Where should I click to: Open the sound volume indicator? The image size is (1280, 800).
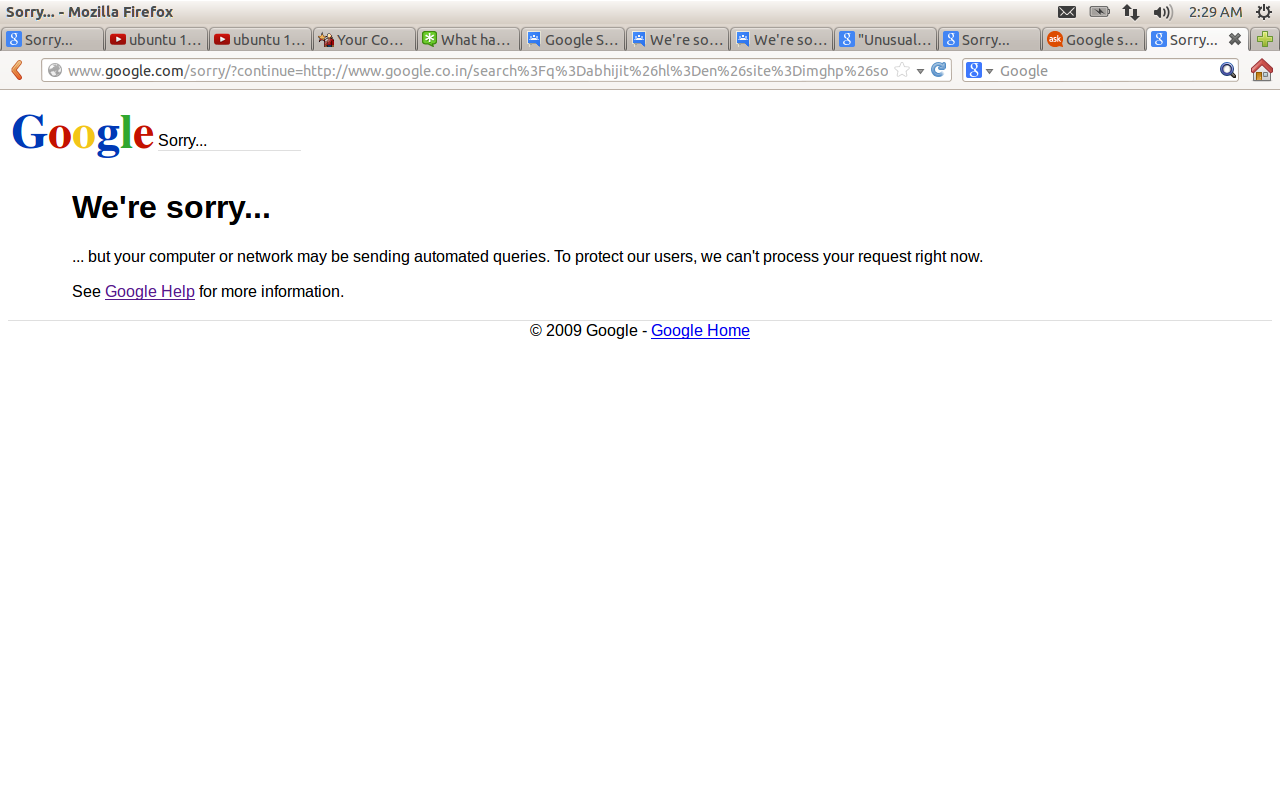click(1162, 12)
